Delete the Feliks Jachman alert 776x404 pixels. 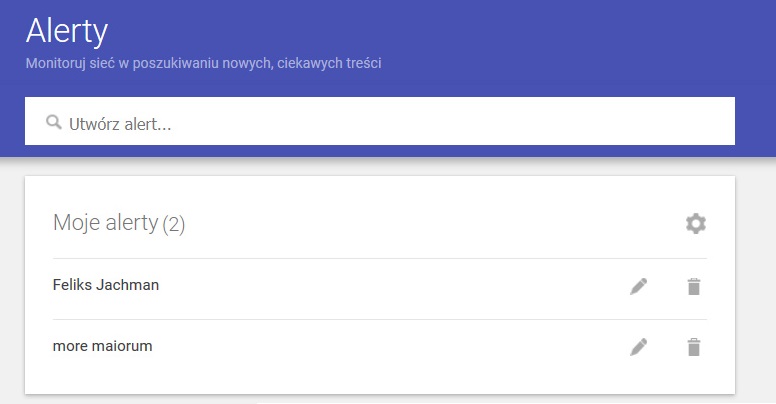(x=694, y=287)
